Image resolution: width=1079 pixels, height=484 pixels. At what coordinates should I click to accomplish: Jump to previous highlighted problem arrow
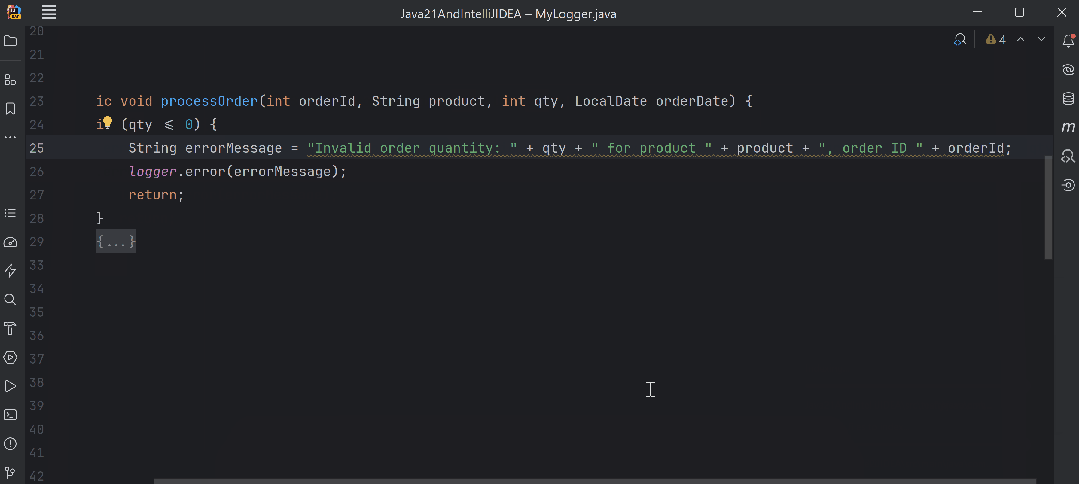click(1021, 39)
